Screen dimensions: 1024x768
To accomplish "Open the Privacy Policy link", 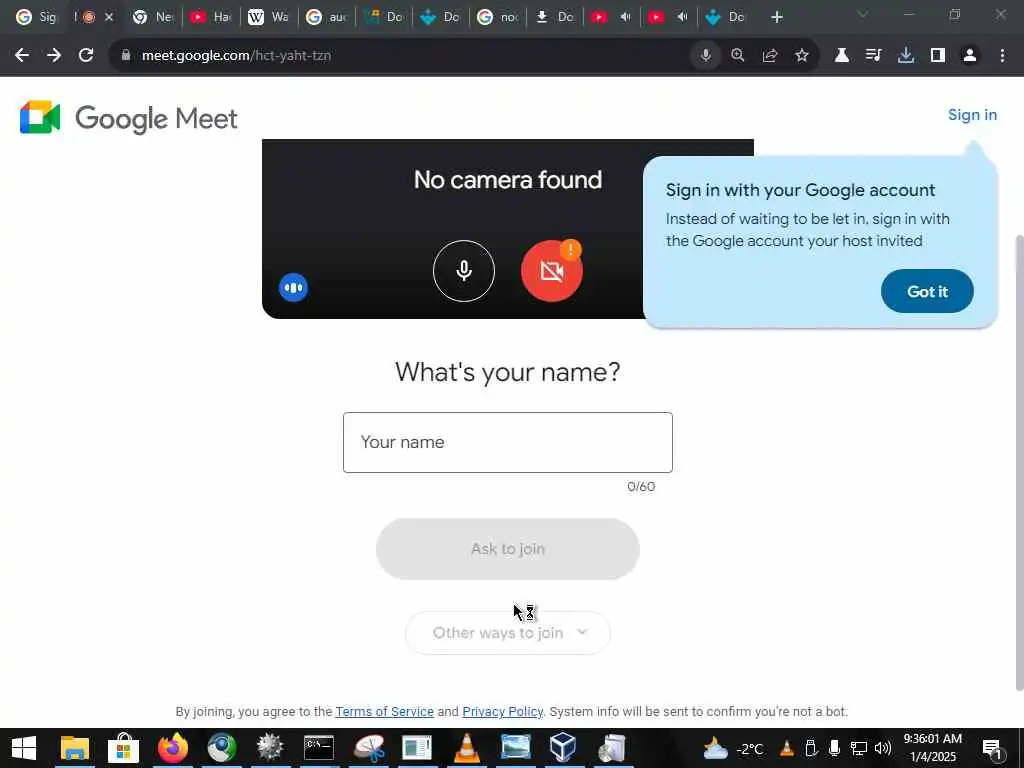I will [502, 711].
